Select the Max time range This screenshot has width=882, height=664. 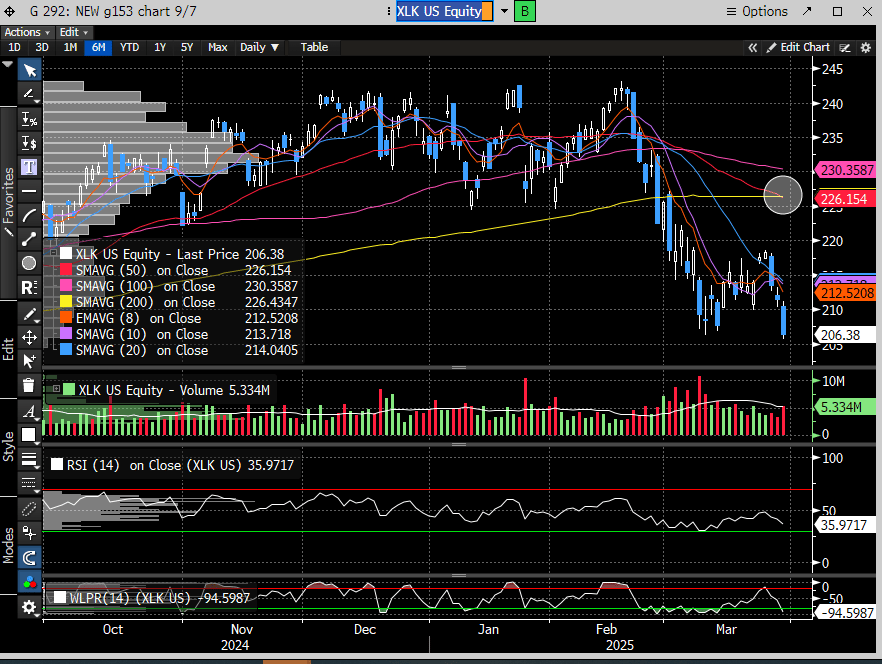[218, 47]
